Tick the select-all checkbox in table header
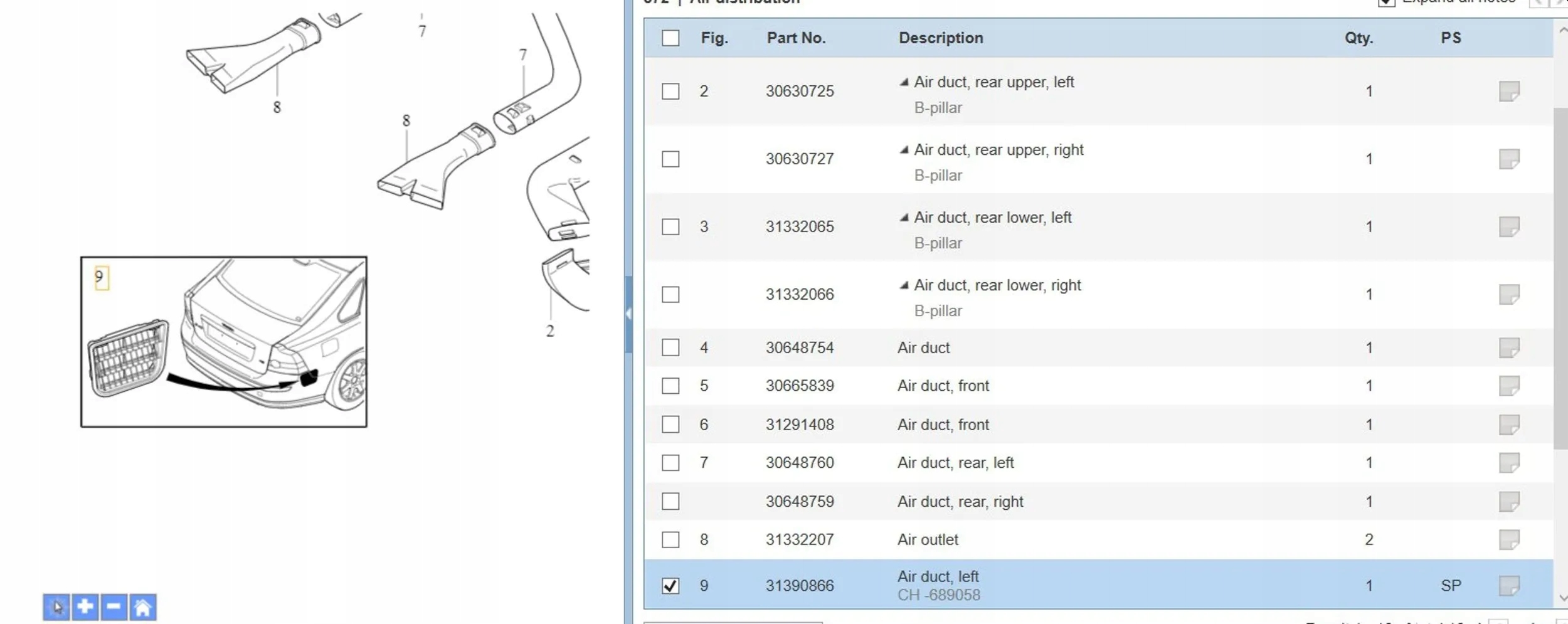Image resolution: width=1568 pixels, height=624 pixels. point(670,38)
